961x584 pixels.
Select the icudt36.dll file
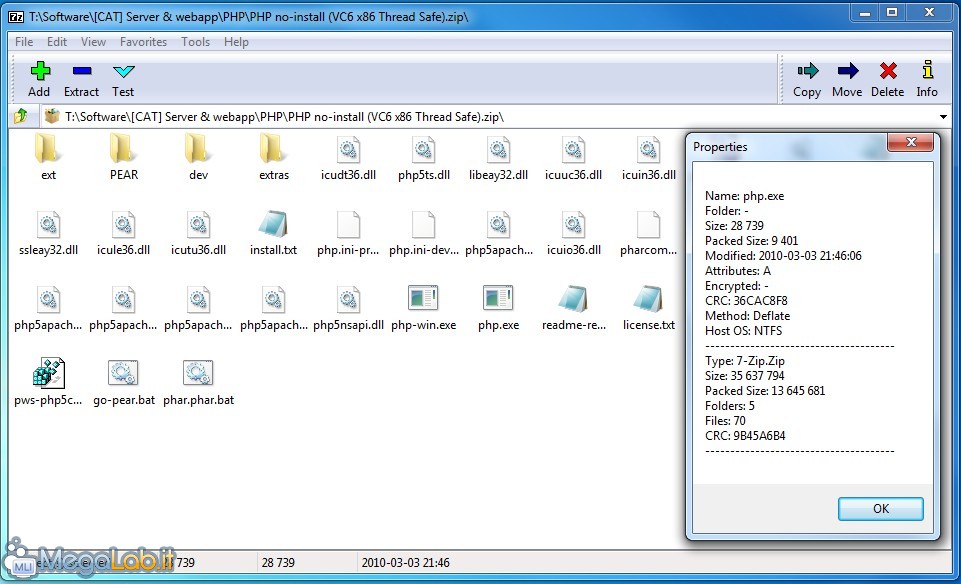(348, 158)
